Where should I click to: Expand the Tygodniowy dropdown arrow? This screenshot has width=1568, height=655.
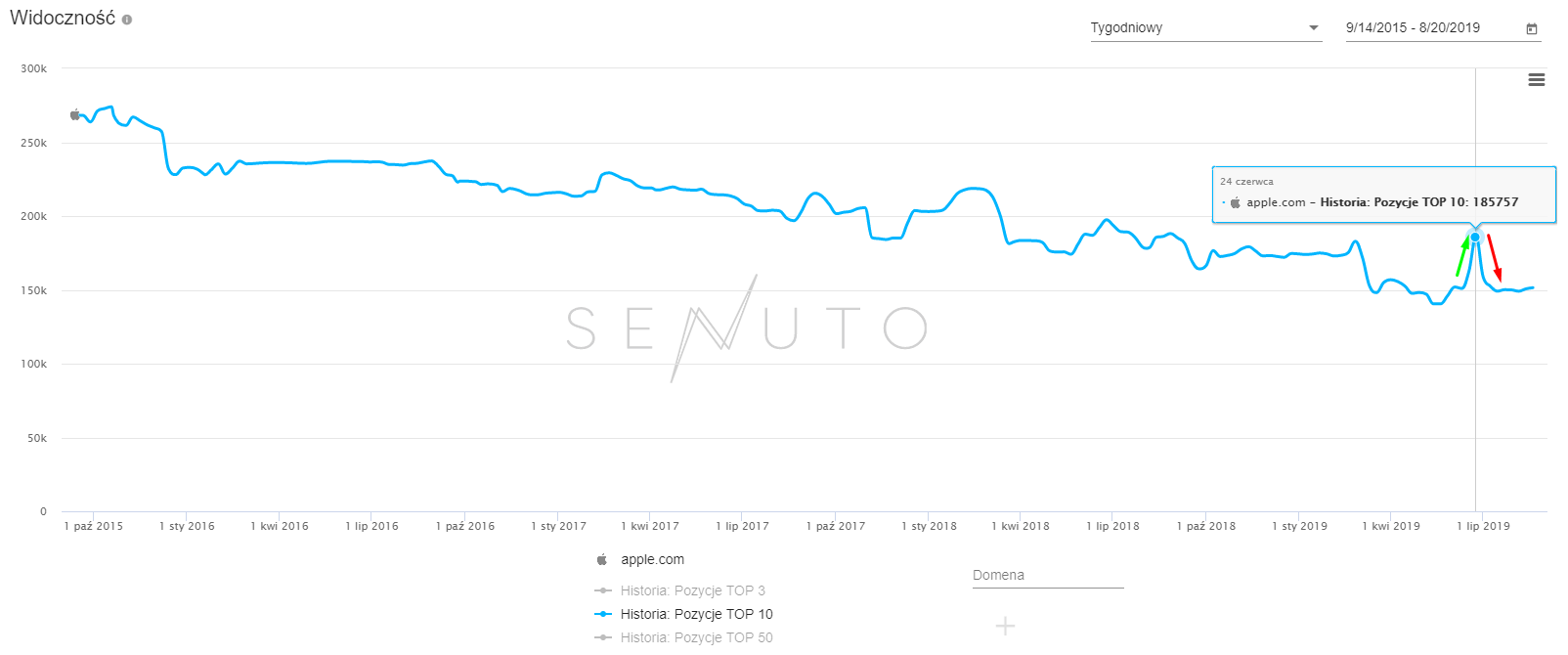click(x=1314, y=28)
